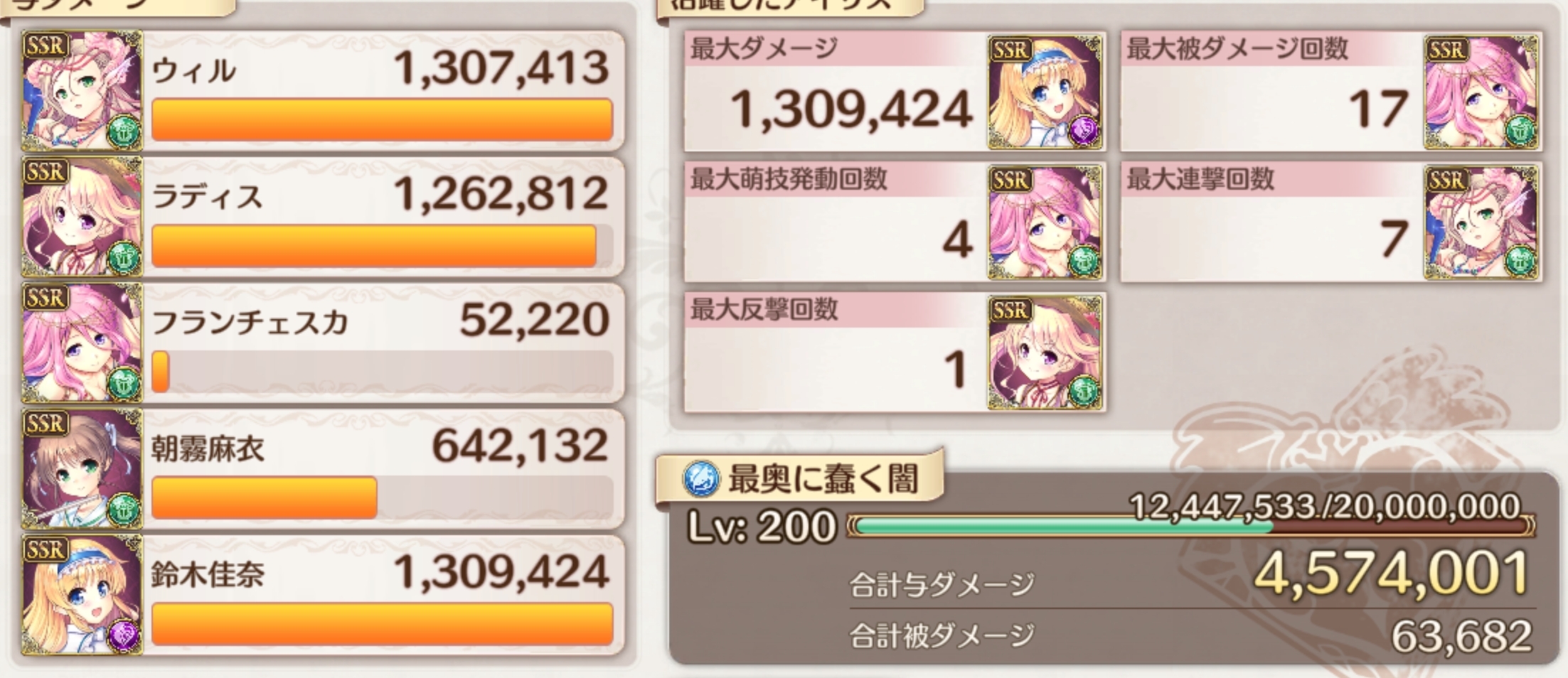Screen dimensions: 1568x678
Task: Click the portrait in 最大萌技発動回数 card
Action: [1045, 222]
